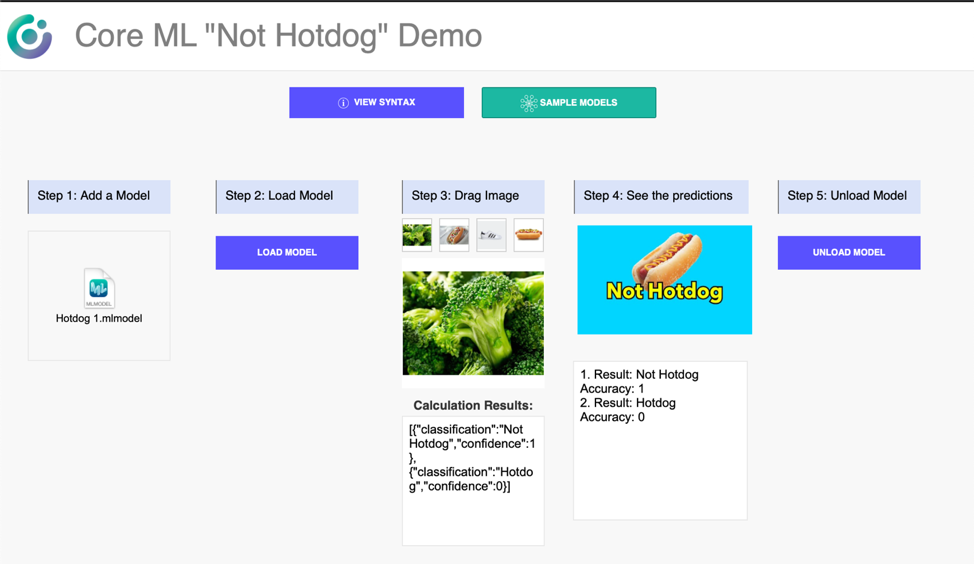Select the sneaker sample thumbnail

coord(491,235)
